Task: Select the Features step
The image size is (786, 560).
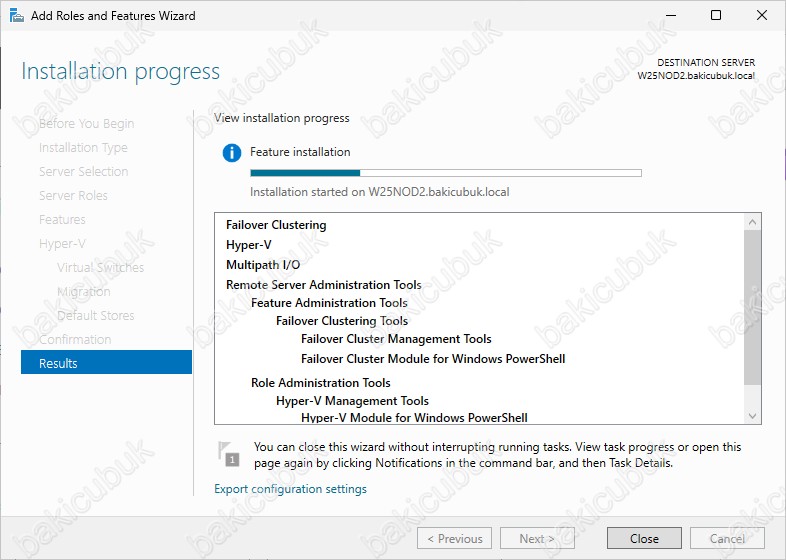Action: coord(62,220)
